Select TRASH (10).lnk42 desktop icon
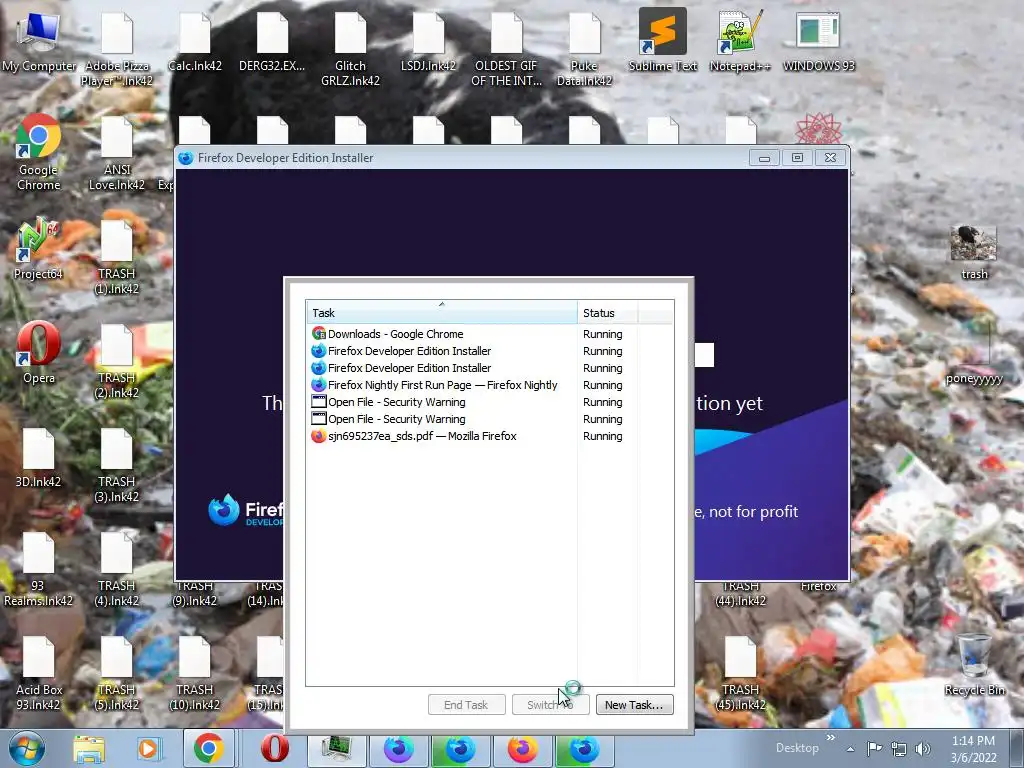The image size is (1024, 768). 195,673
